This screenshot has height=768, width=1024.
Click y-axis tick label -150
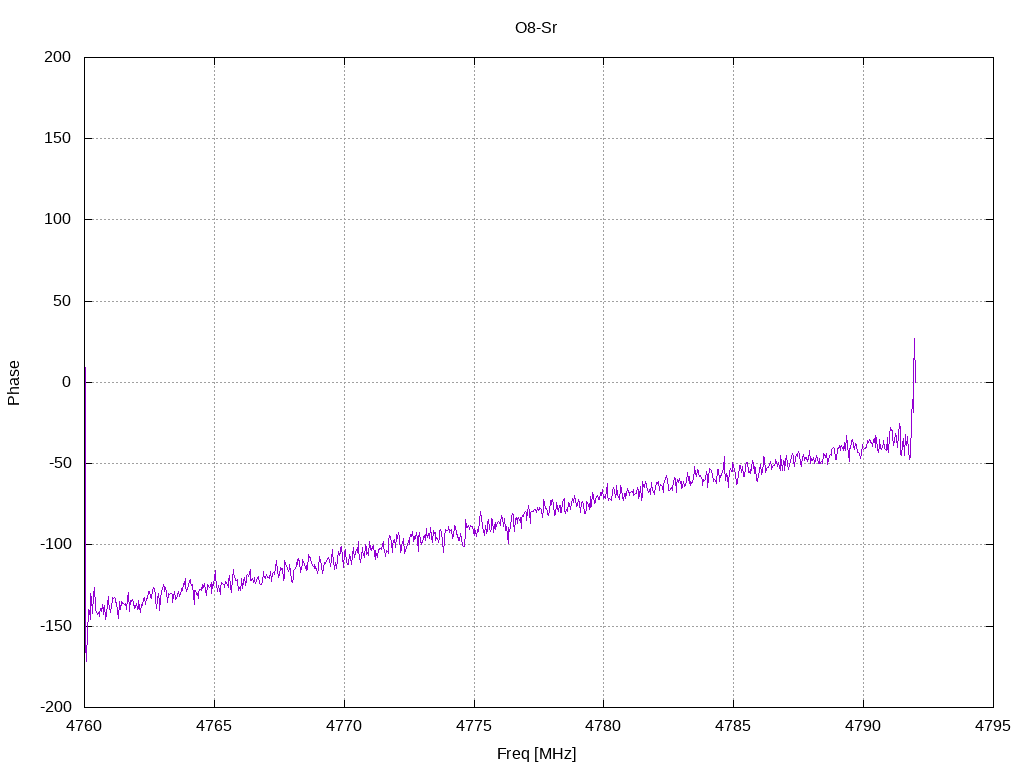coord(56,626)
